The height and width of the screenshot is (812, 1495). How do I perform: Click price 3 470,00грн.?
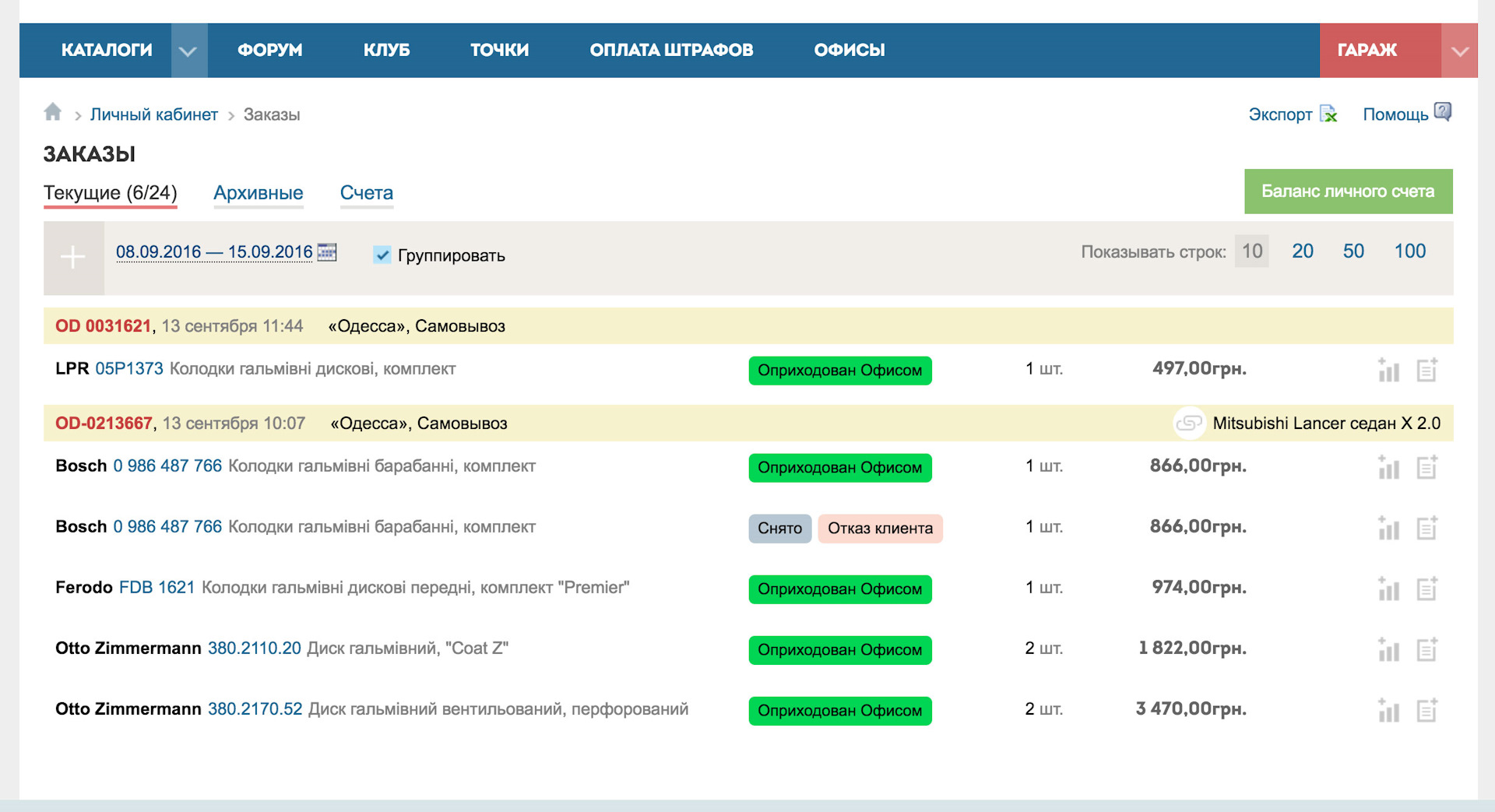[x=1191, y=709]
